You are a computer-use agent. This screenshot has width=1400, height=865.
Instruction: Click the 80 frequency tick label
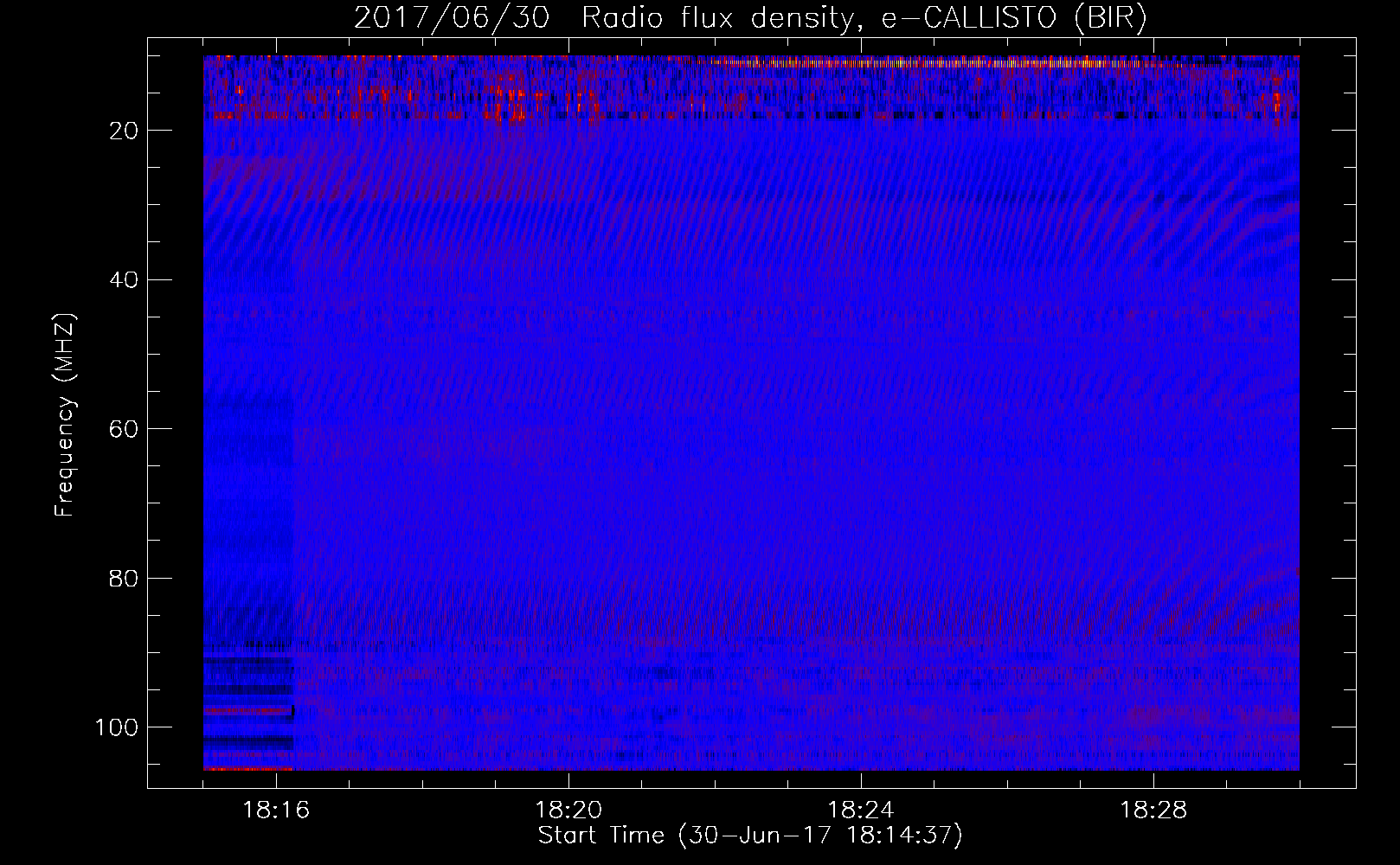(125, 578)
